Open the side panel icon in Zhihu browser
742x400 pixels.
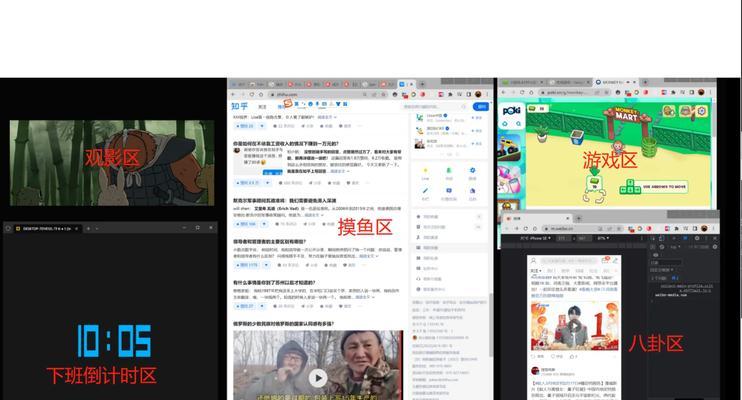pyautogui.click(x=469, y=95)
